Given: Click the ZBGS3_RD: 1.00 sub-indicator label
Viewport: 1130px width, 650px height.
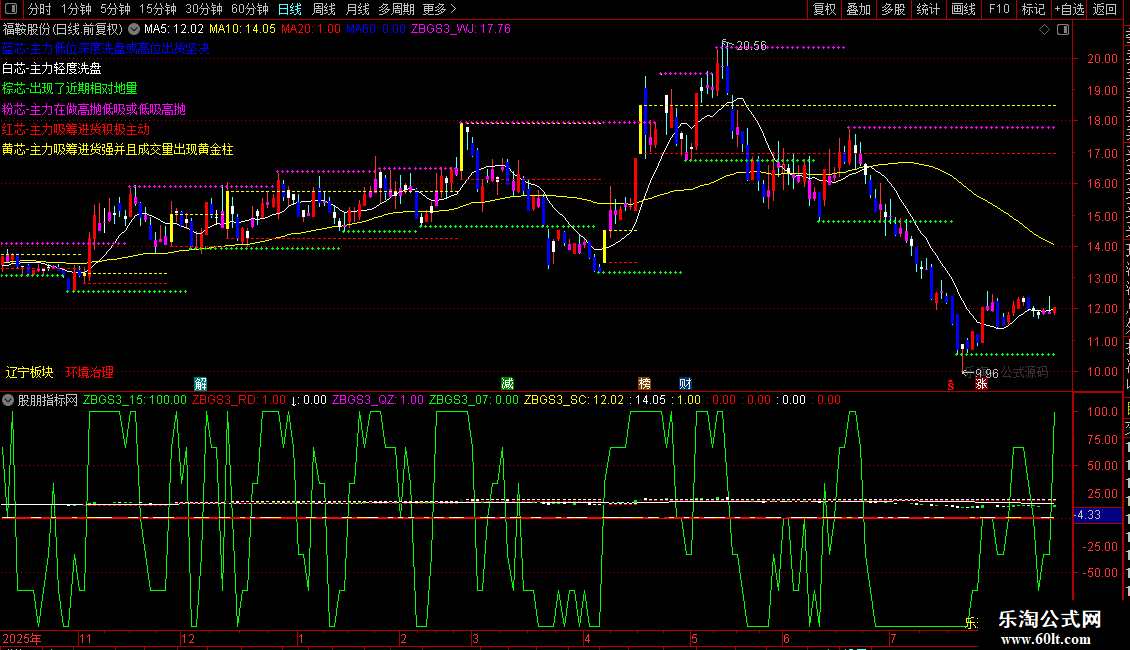Looking at the screenshot, I should (x=239, y=400).
